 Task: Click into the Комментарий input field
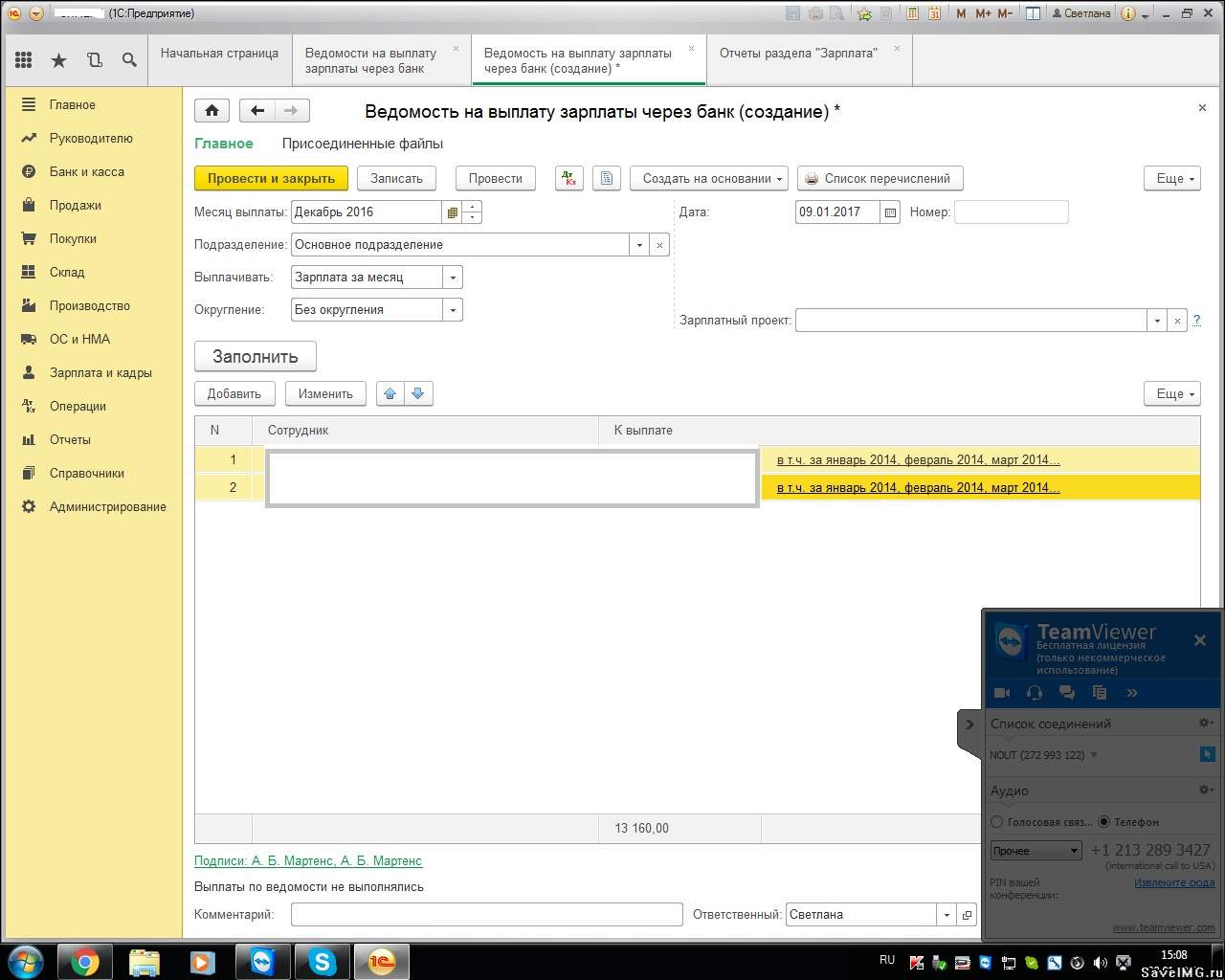(x=486, y=915)
